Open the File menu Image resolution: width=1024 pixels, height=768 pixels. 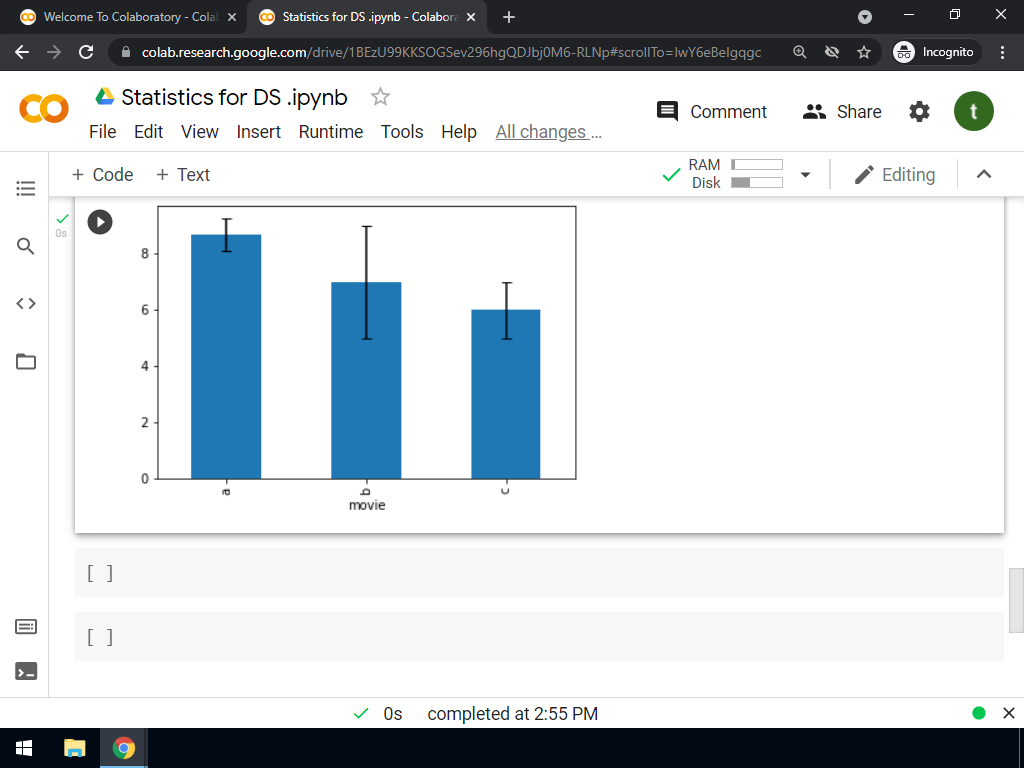[103, 132]
